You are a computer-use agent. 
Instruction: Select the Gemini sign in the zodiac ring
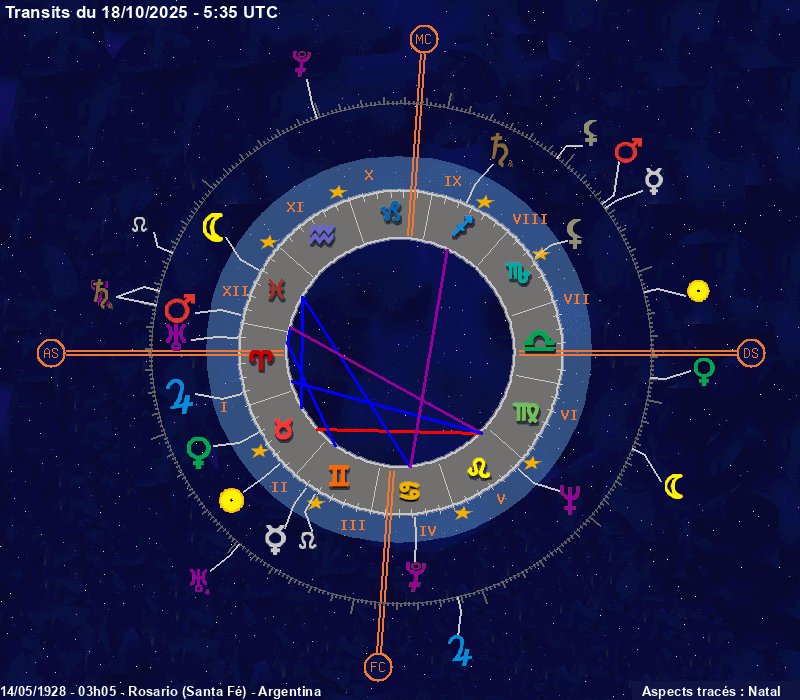340,477
